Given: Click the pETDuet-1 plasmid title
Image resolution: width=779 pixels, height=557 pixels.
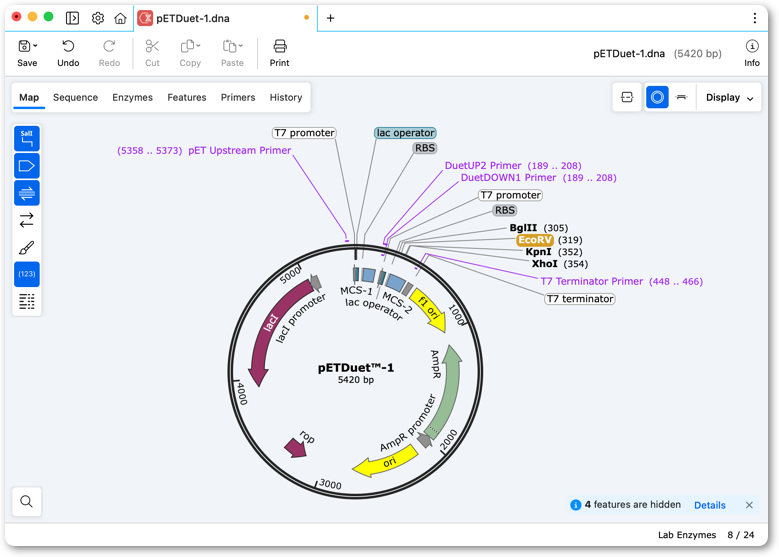Looking at the screenshot, I should (x=356, y=368).
